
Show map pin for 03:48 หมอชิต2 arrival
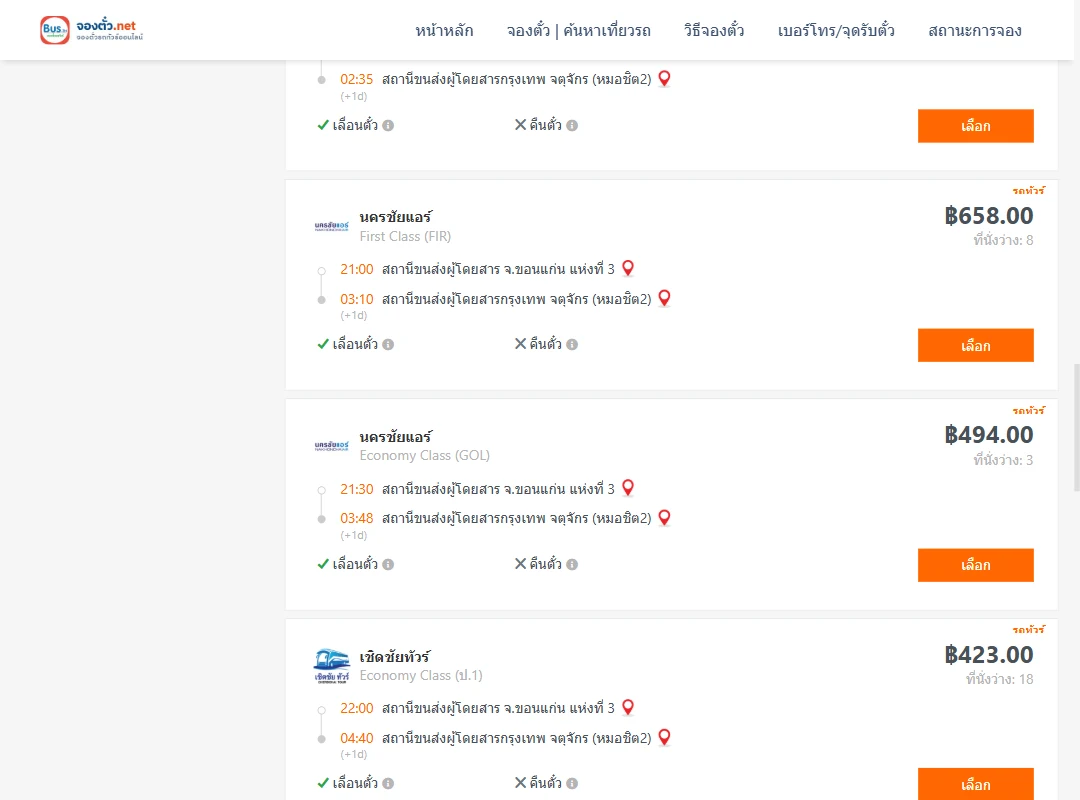pos(664,517)
